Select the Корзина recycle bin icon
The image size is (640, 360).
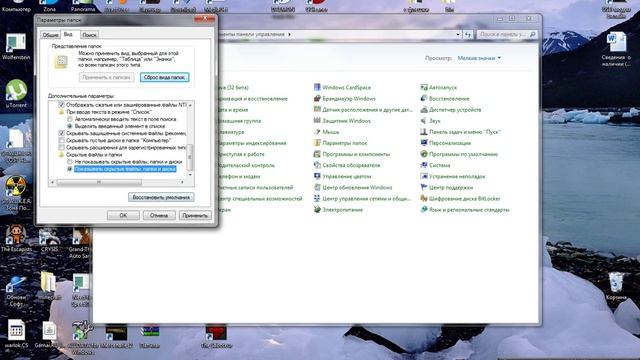click(x=616, y=287)
